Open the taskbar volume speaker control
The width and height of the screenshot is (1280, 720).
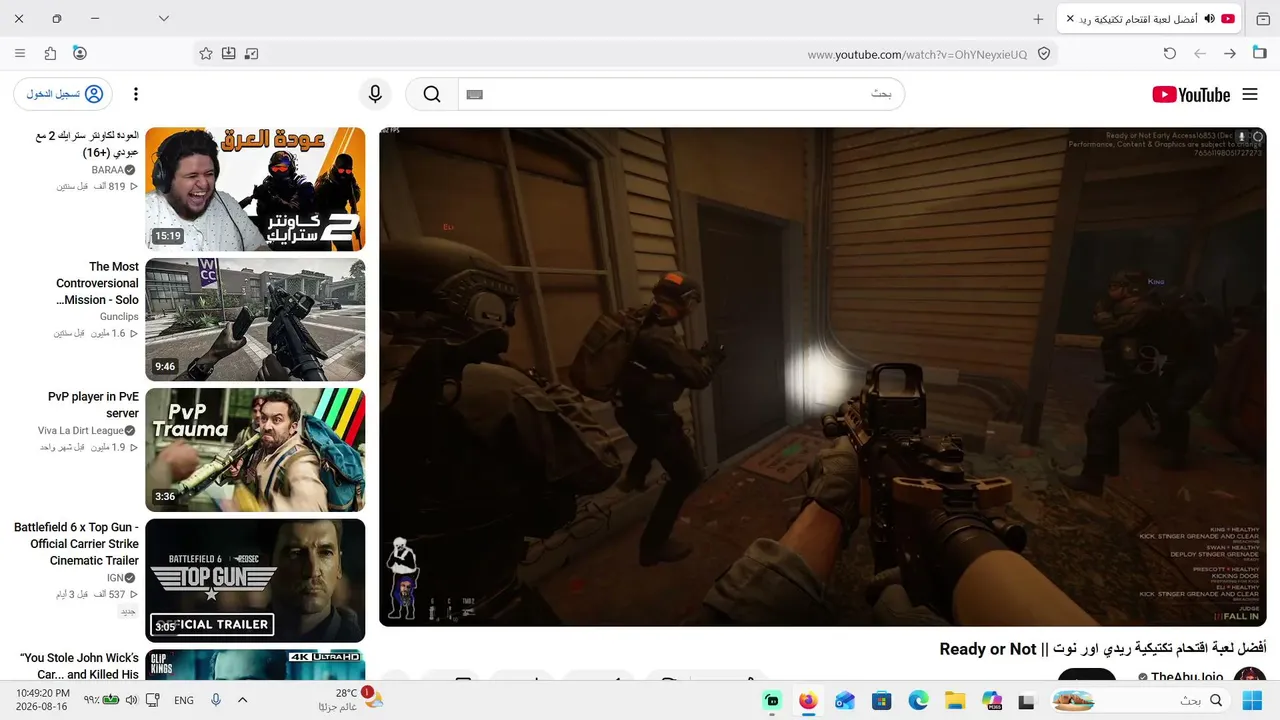[131, 700]
